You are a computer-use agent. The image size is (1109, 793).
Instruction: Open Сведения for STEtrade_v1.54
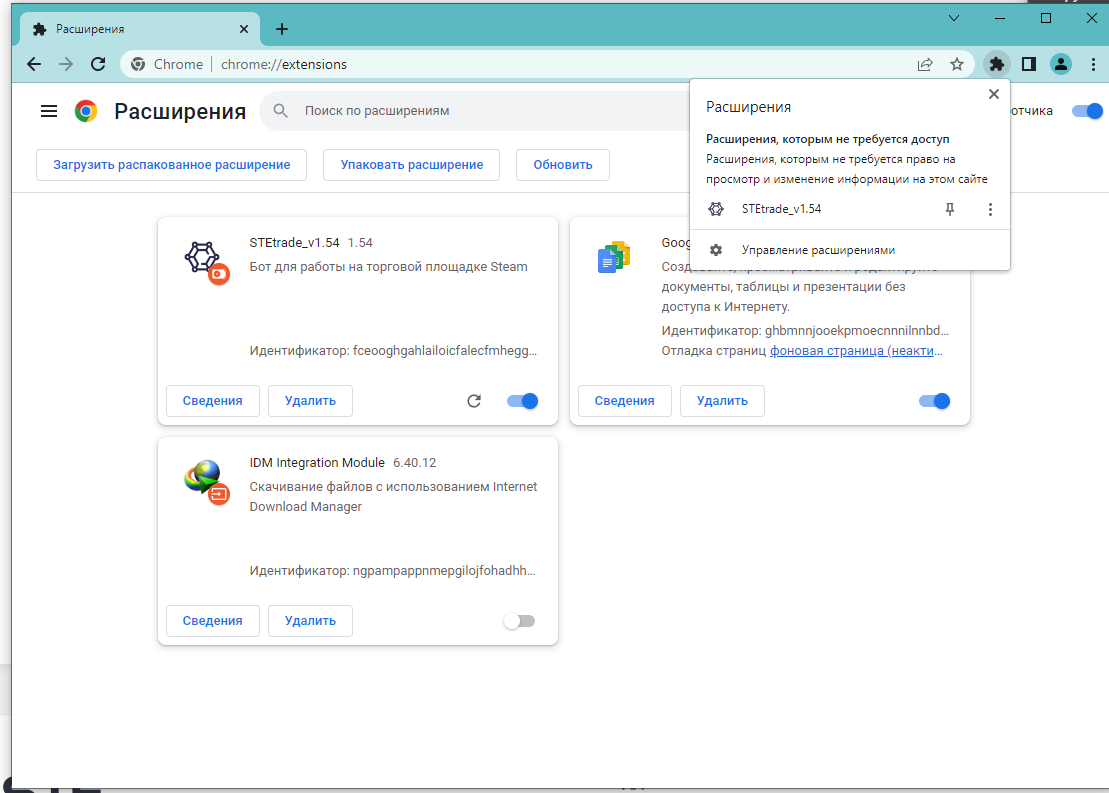[x=213, y=401]
